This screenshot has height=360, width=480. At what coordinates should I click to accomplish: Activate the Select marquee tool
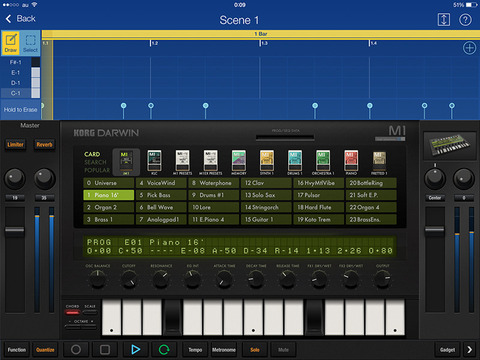click(30, 43)
